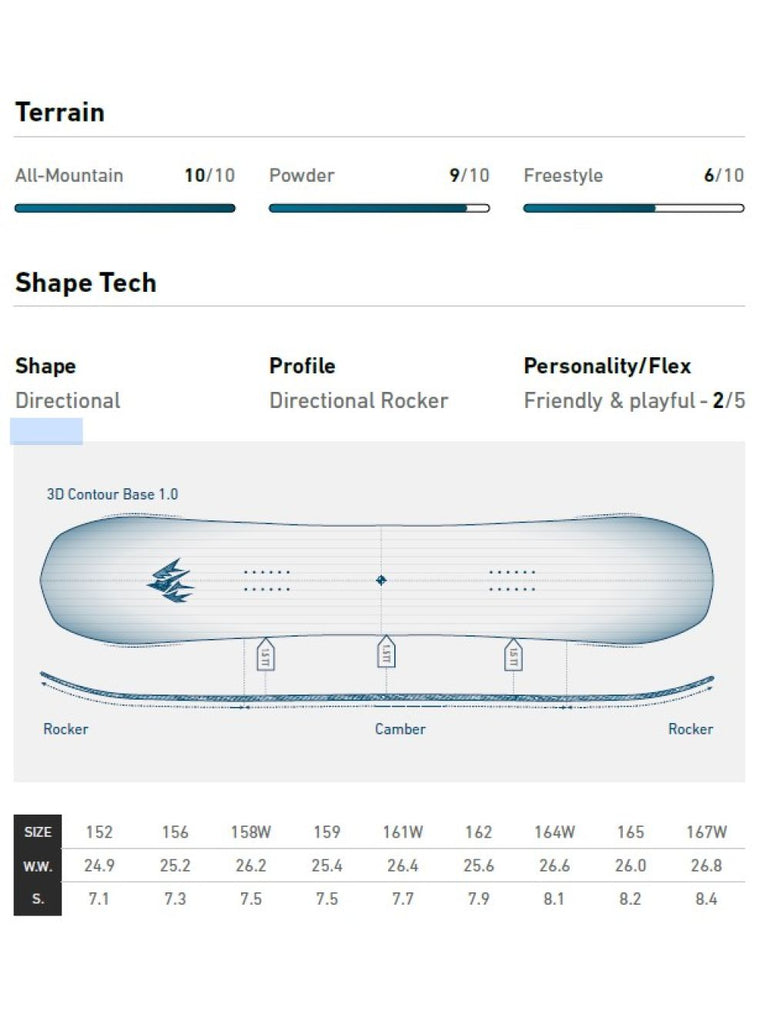Click the left Rocker label

click(x=65, y=729)
